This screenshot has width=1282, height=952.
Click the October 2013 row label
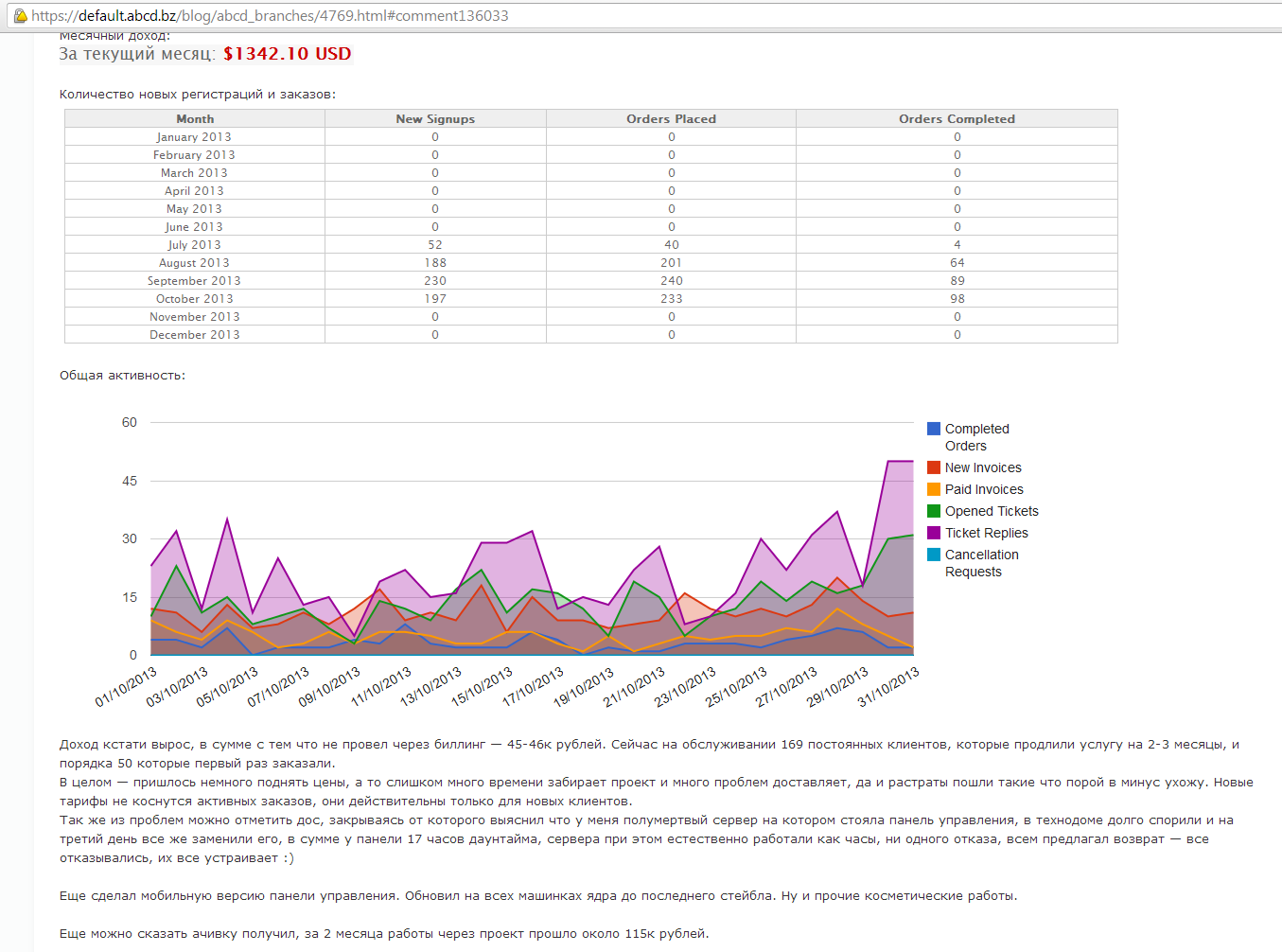(x=194, y=299)
